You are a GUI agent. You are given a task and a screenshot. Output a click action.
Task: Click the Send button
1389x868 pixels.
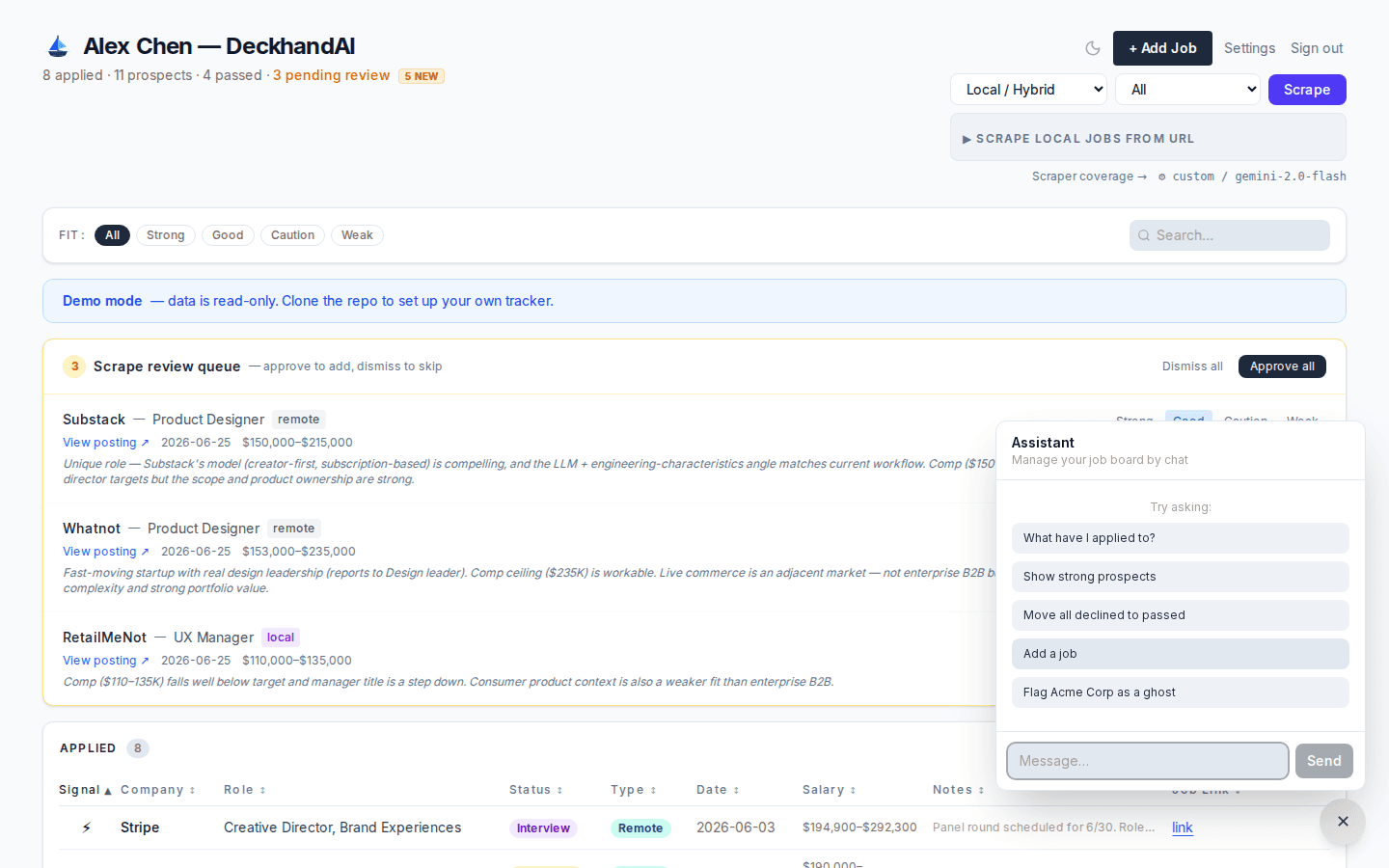point(1323,761)
